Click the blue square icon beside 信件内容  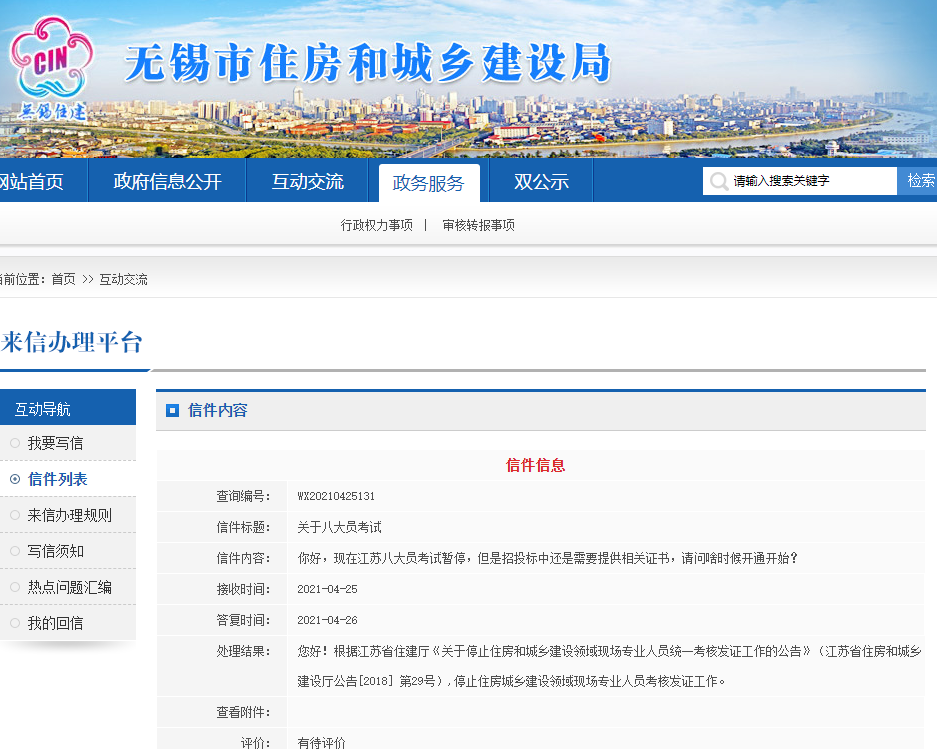coord(172,411)
